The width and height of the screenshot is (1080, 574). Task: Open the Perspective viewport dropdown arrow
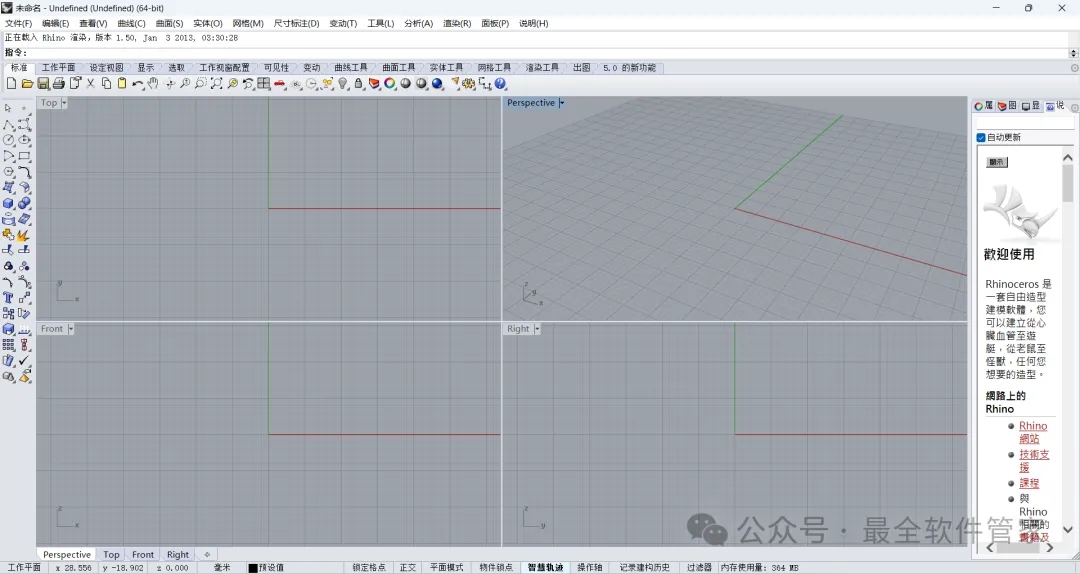(562, 103)
